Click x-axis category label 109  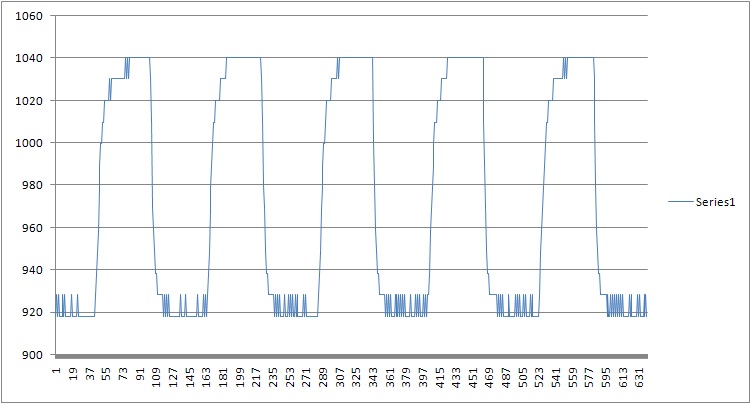click(156, 374)
